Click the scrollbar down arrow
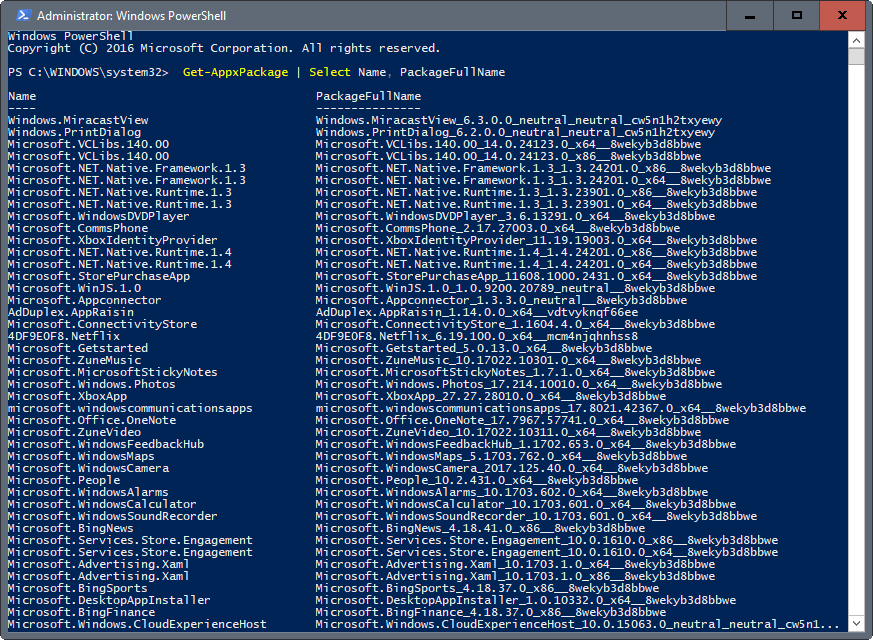873x640 pixels. coord(856,623)
